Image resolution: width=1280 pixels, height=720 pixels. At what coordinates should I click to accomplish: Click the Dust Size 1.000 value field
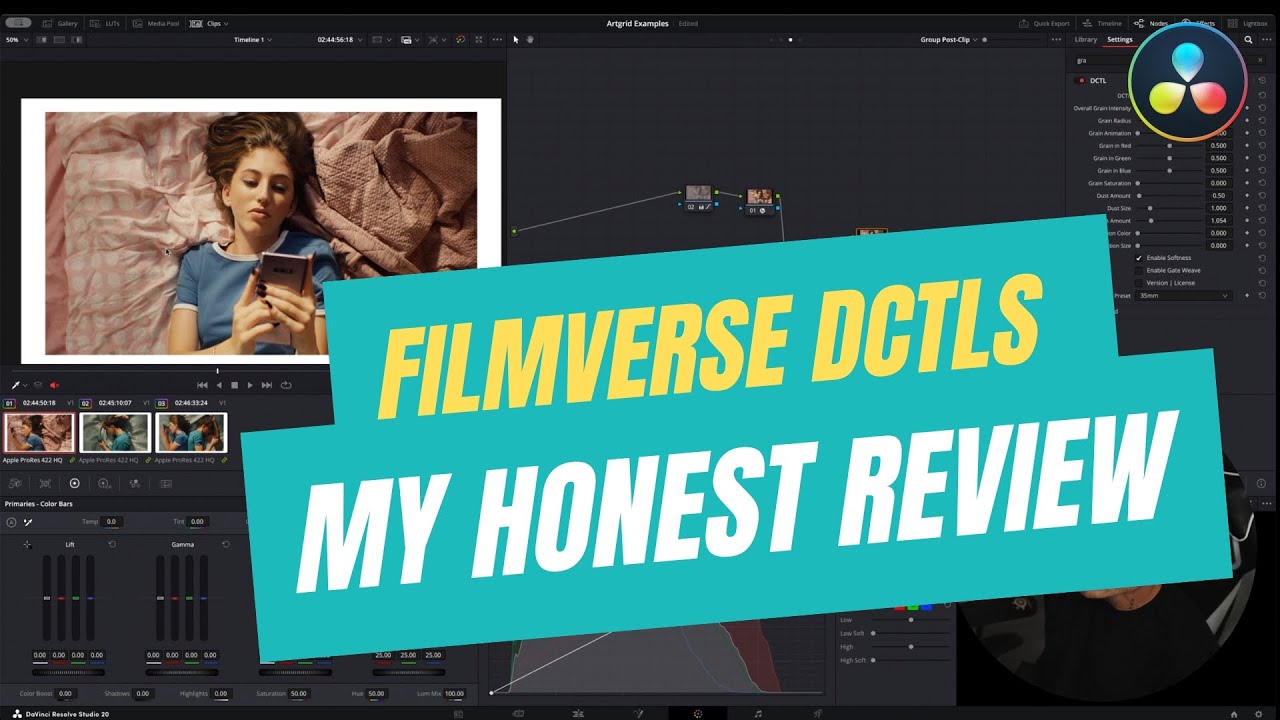1219,208
